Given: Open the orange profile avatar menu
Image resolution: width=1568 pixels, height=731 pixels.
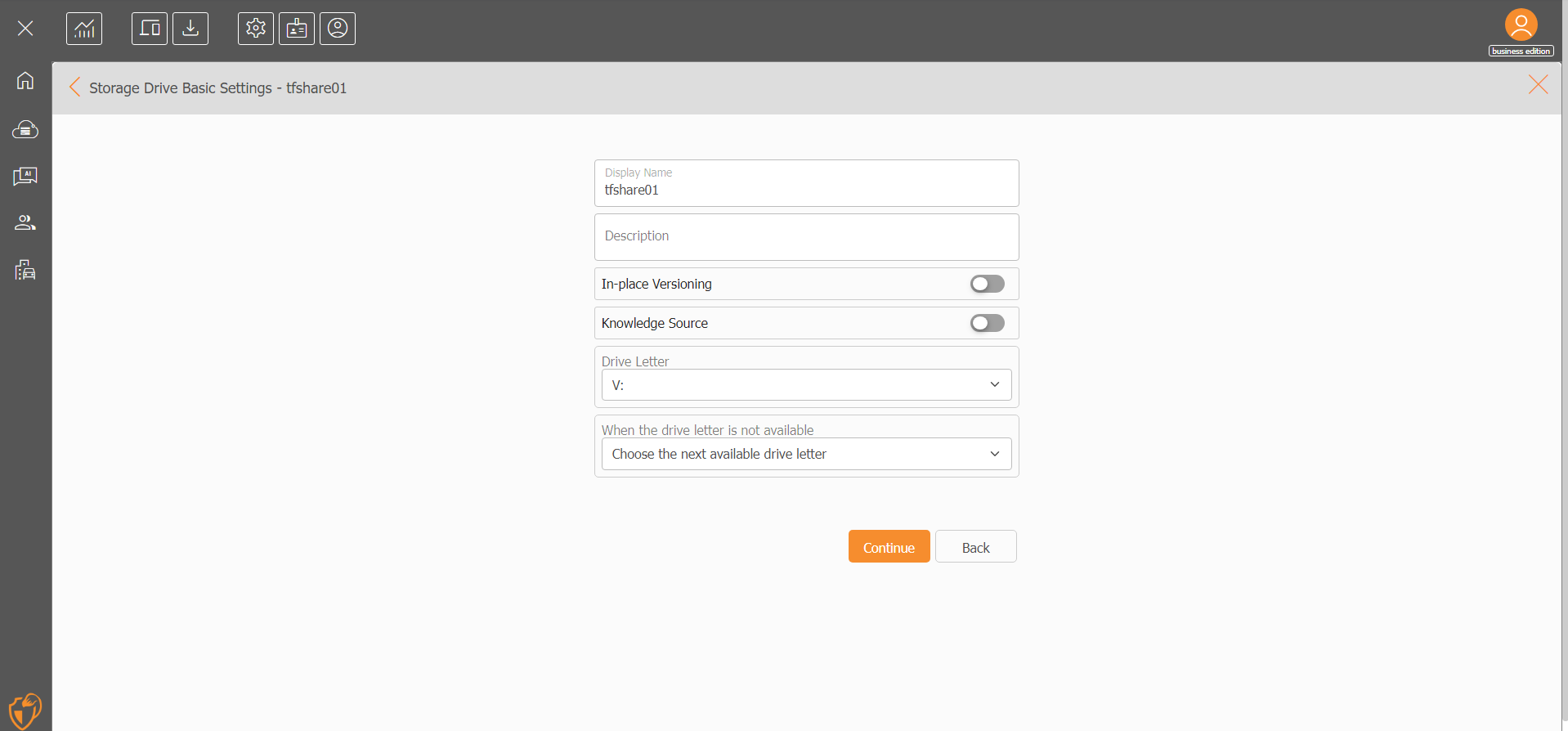Looking at the screenshot, I should pos(1521,25).
